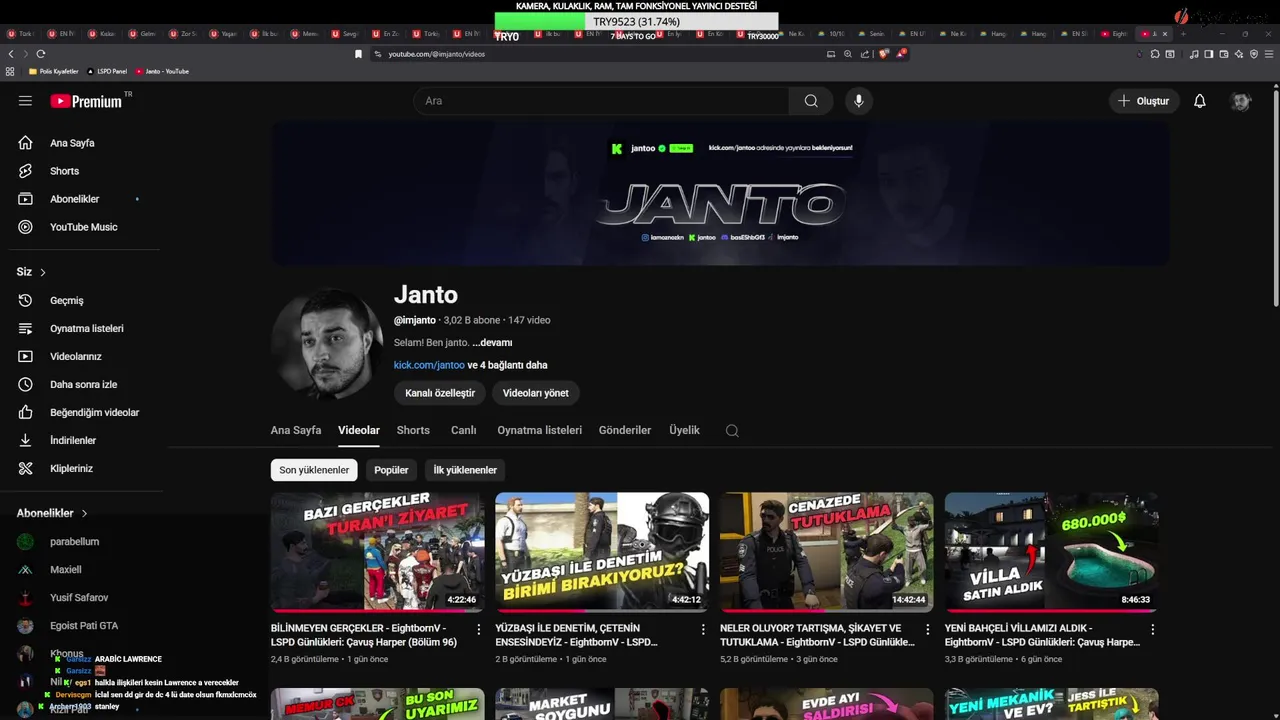Screen dimensions: 1280x720
Task: Open the Canlı channel tab
Action: click(x=463, y=430)
